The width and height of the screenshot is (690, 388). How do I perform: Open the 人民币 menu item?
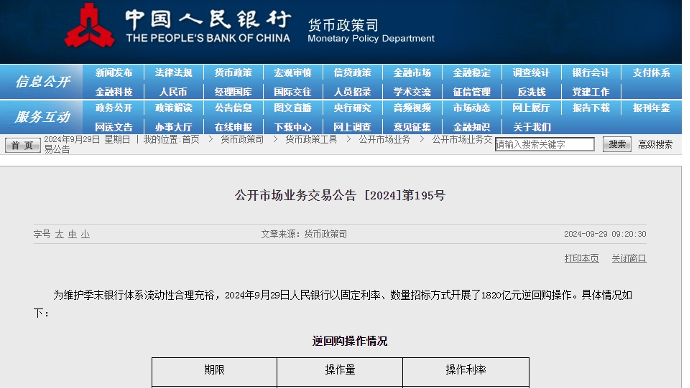coord(173,92)
